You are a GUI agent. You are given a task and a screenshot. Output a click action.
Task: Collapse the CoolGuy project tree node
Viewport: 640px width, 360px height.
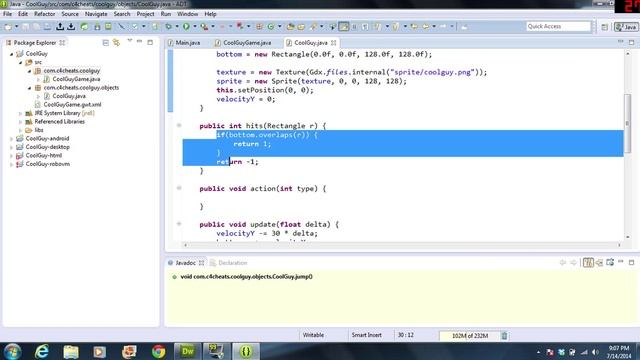coord(12,54)
